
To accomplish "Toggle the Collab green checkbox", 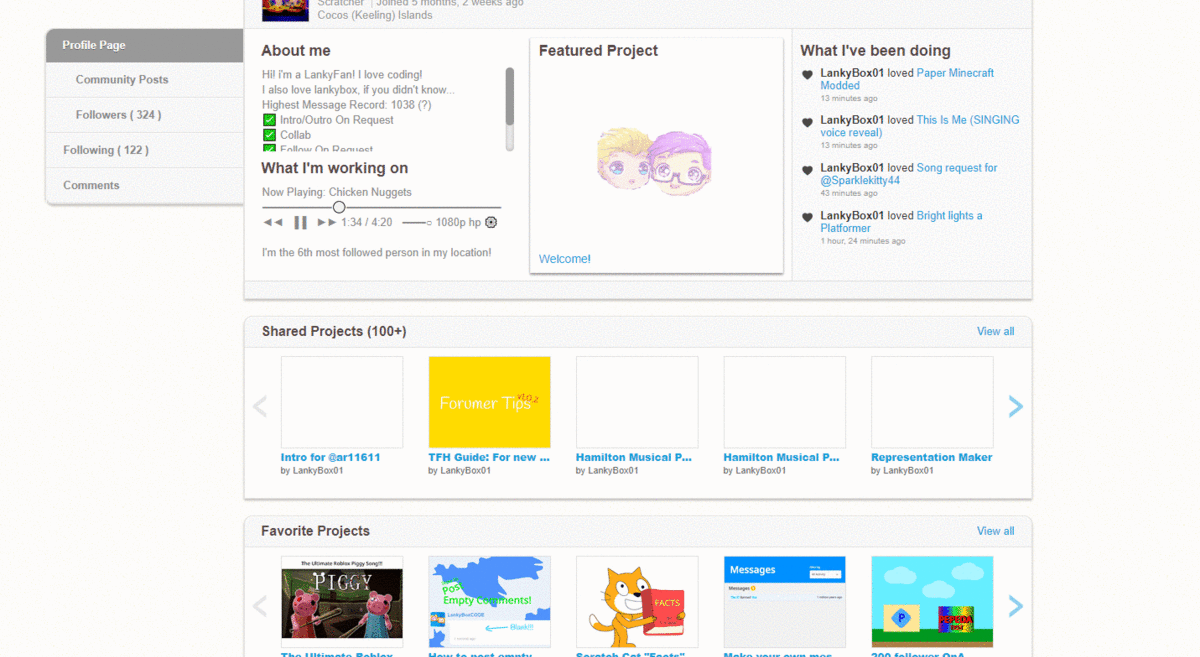I will click(x=269, y=135).
